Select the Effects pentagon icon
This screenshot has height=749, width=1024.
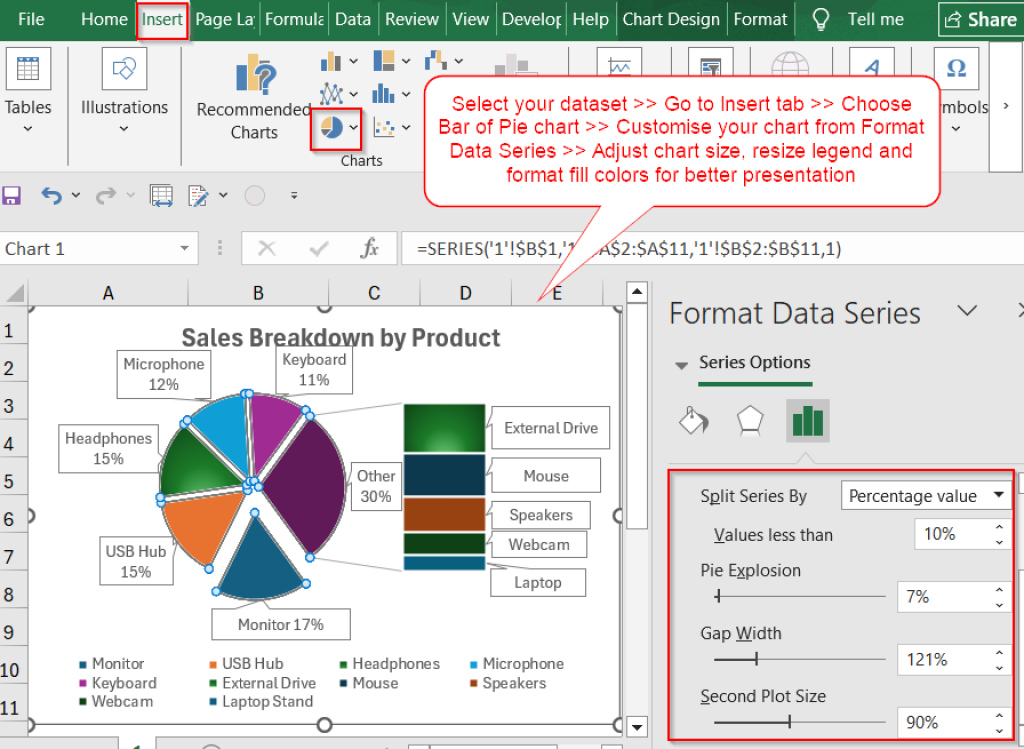tap(751, 420)
